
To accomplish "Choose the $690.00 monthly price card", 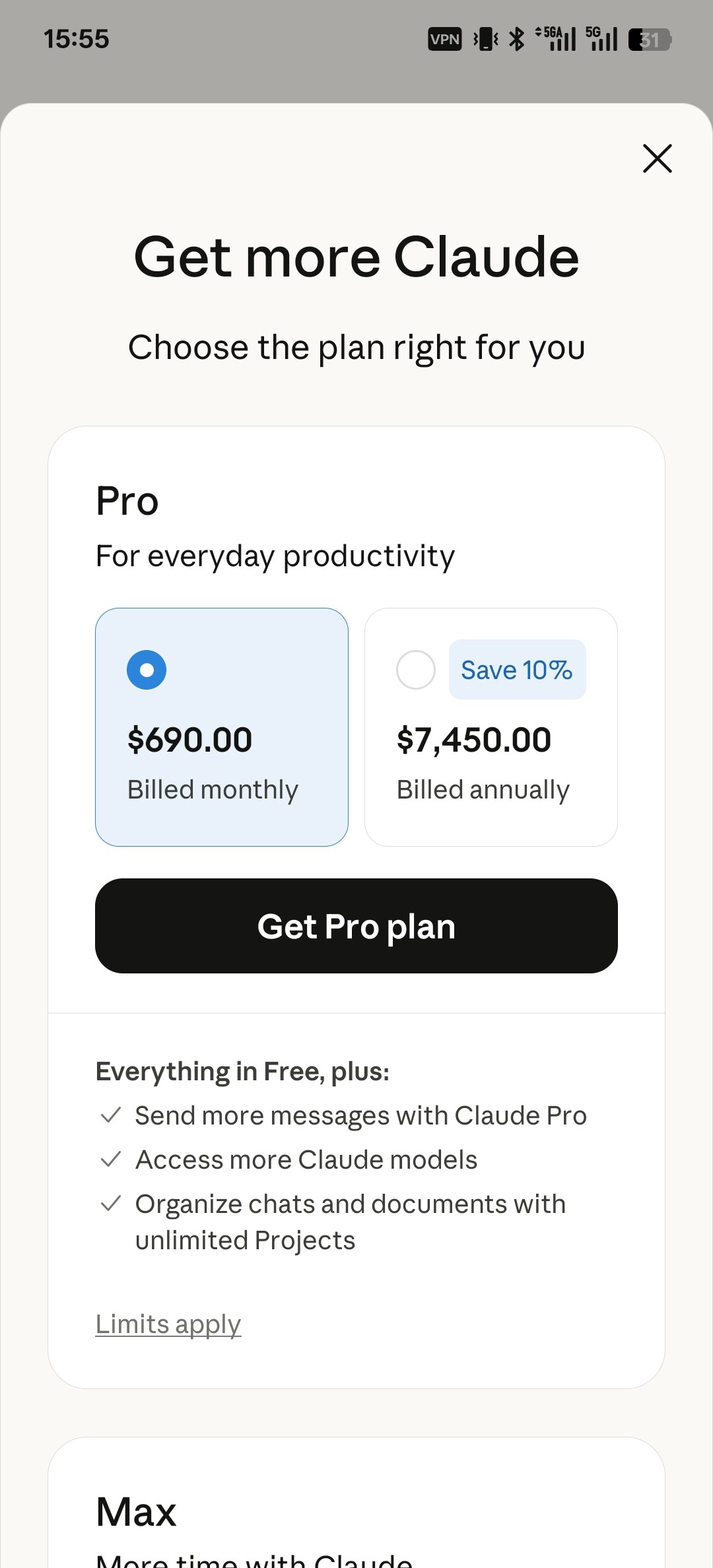I will coord(222,727).
